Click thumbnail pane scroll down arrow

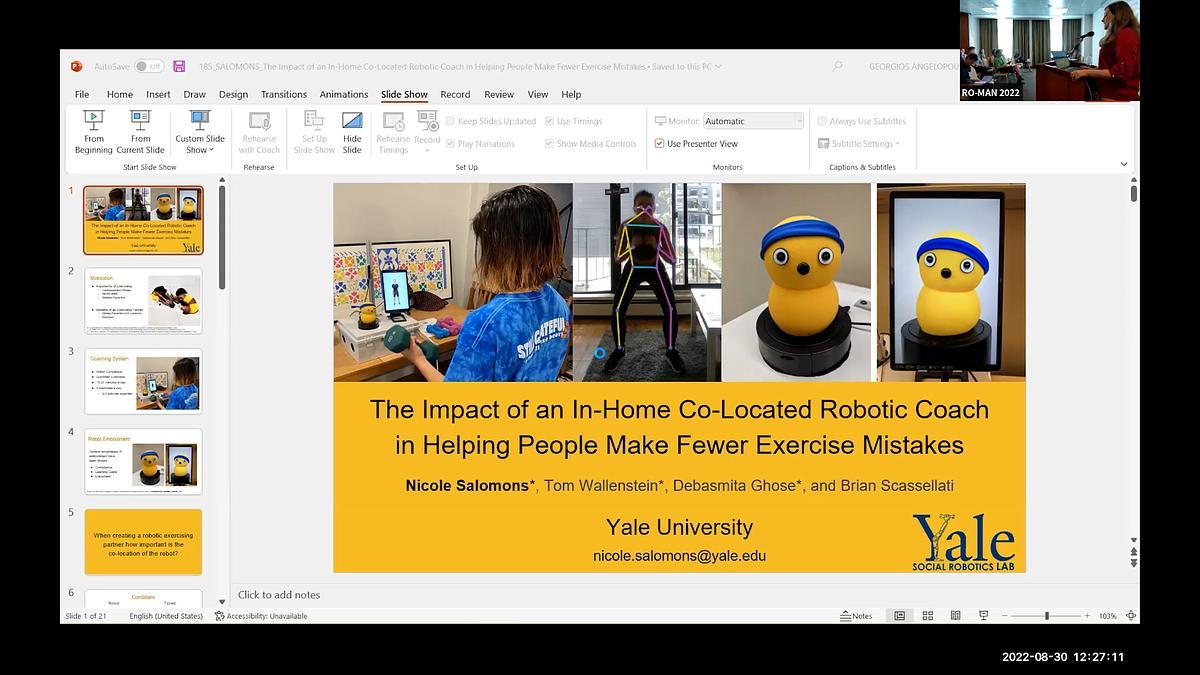[222, 602]
